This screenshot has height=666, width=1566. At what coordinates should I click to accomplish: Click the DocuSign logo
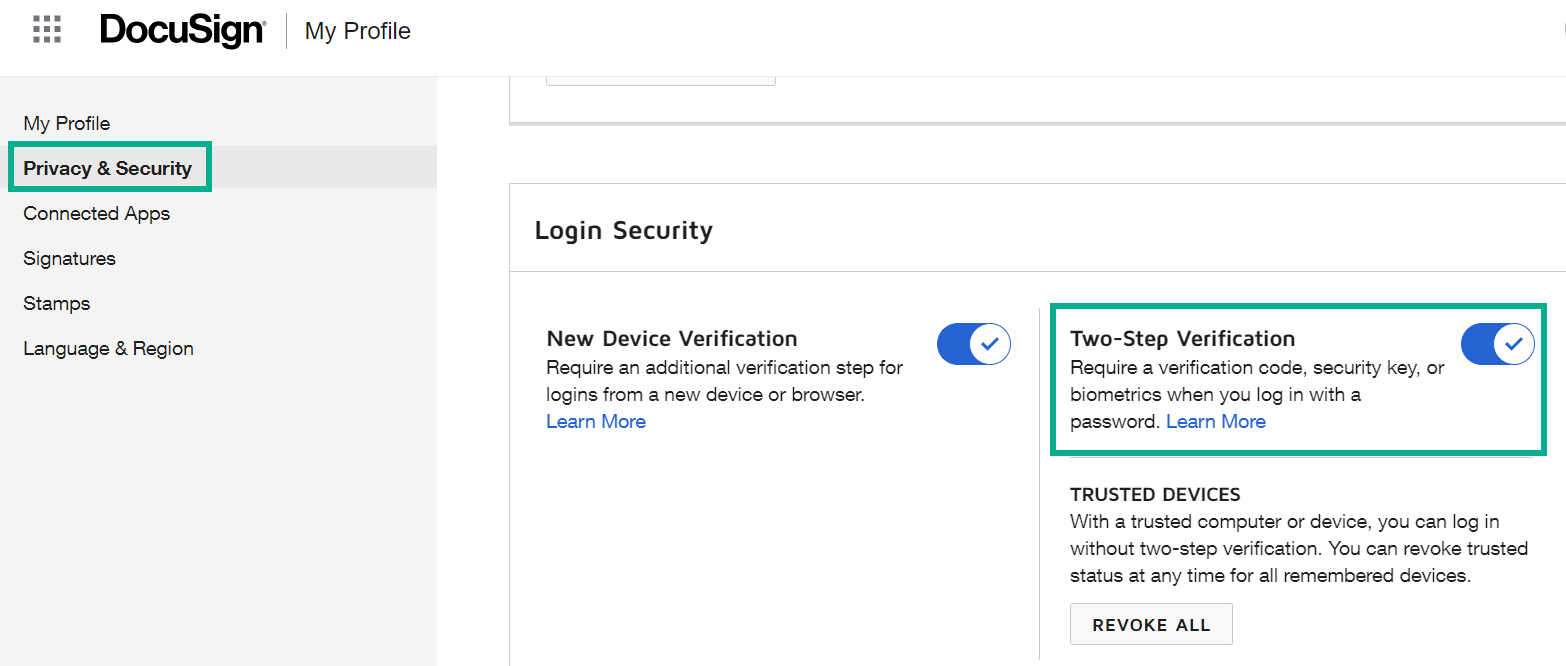tap(182, 30)
